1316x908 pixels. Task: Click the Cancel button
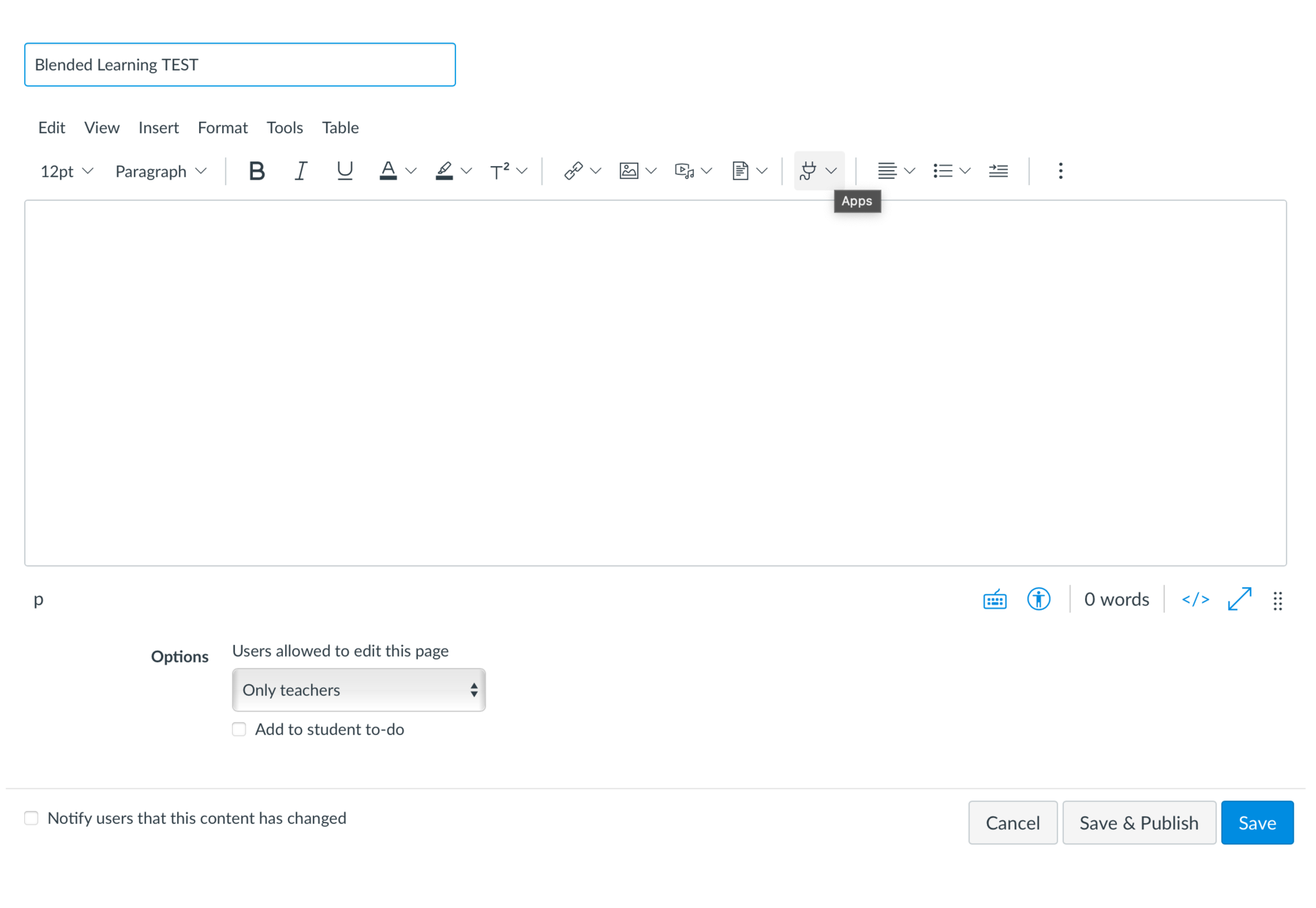point(1012,822)
